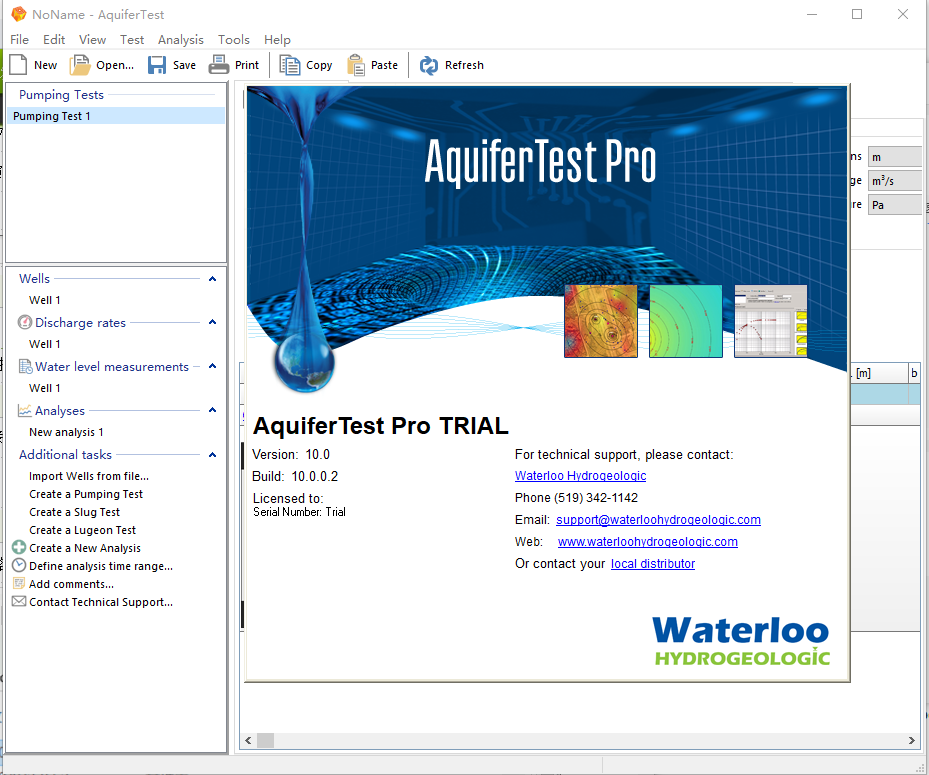The width and height of the screenshot is (929, 775).
Task: Click Import Wells from file...
Action: (x=89, y=476)
